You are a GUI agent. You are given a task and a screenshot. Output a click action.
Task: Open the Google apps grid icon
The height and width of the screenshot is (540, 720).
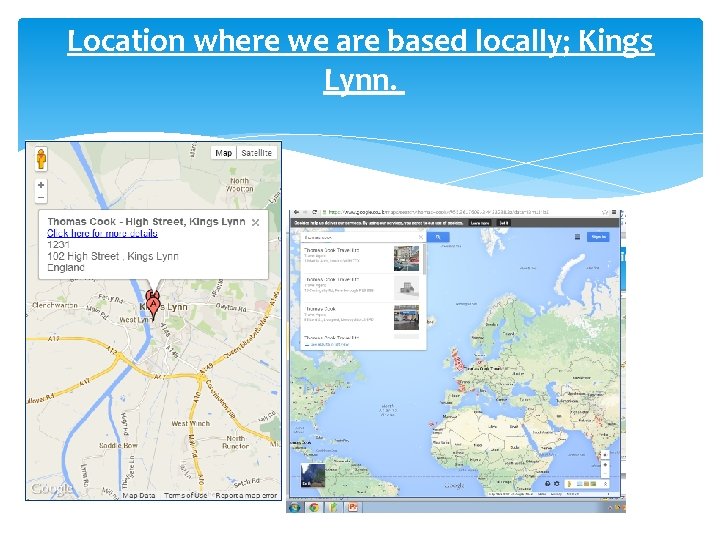(577, 237)
